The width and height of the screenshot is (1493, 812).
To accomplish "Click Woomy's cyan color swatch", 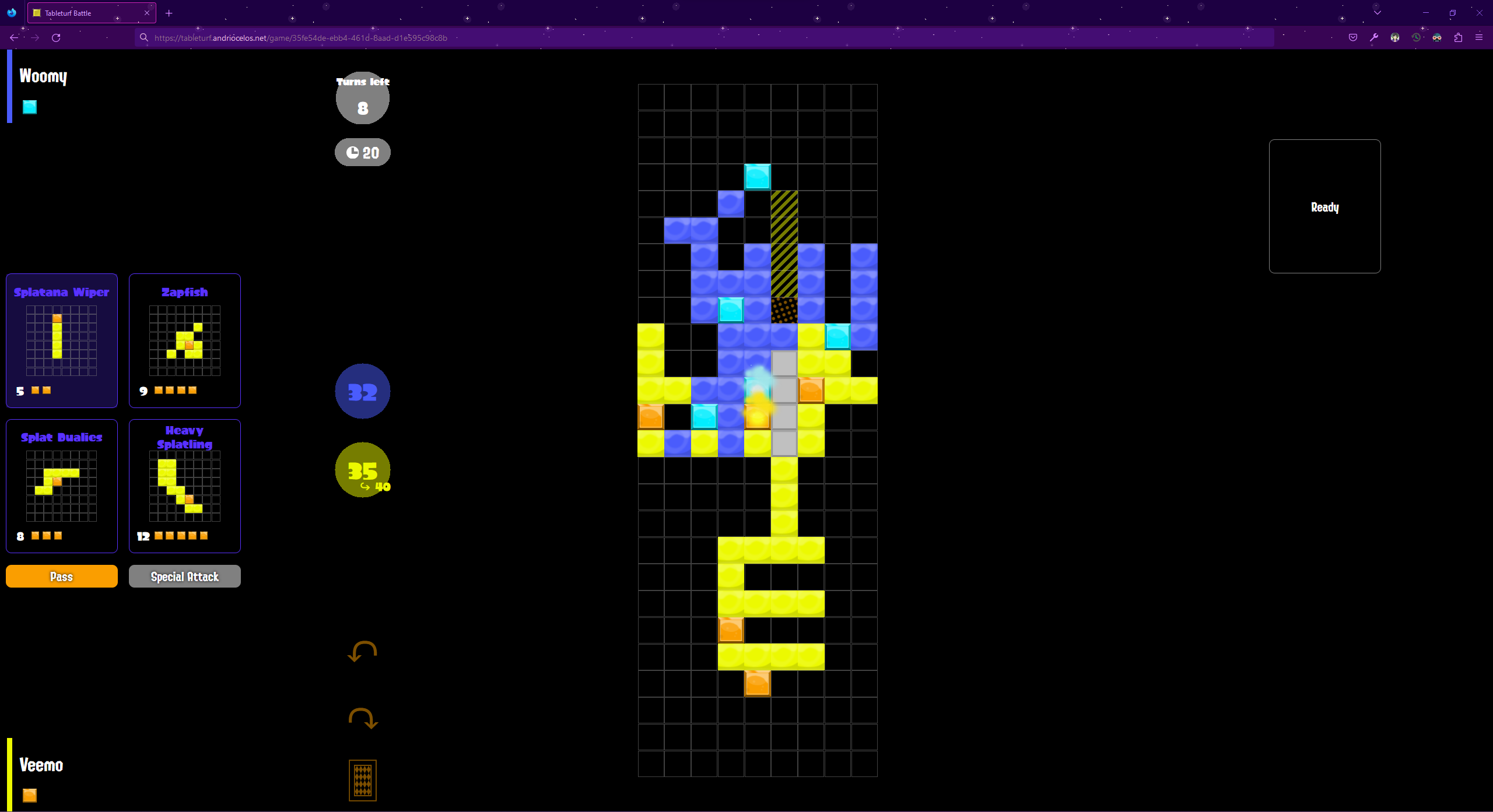I will pyautogui.click(x=30, y=107).
